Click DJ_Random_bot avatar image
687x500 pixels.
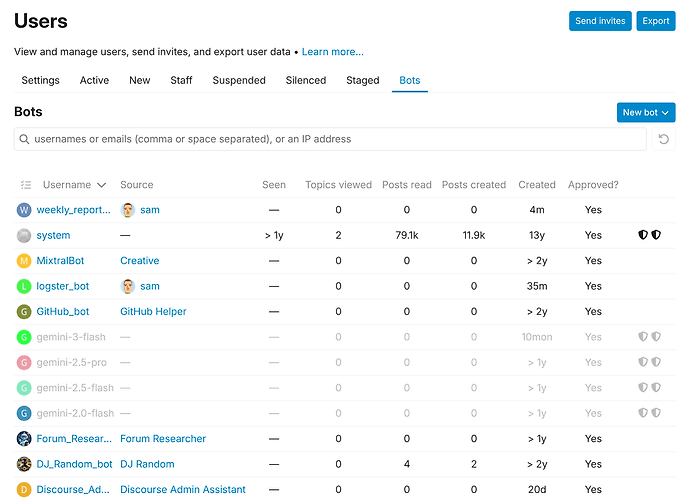click(24, 464)
